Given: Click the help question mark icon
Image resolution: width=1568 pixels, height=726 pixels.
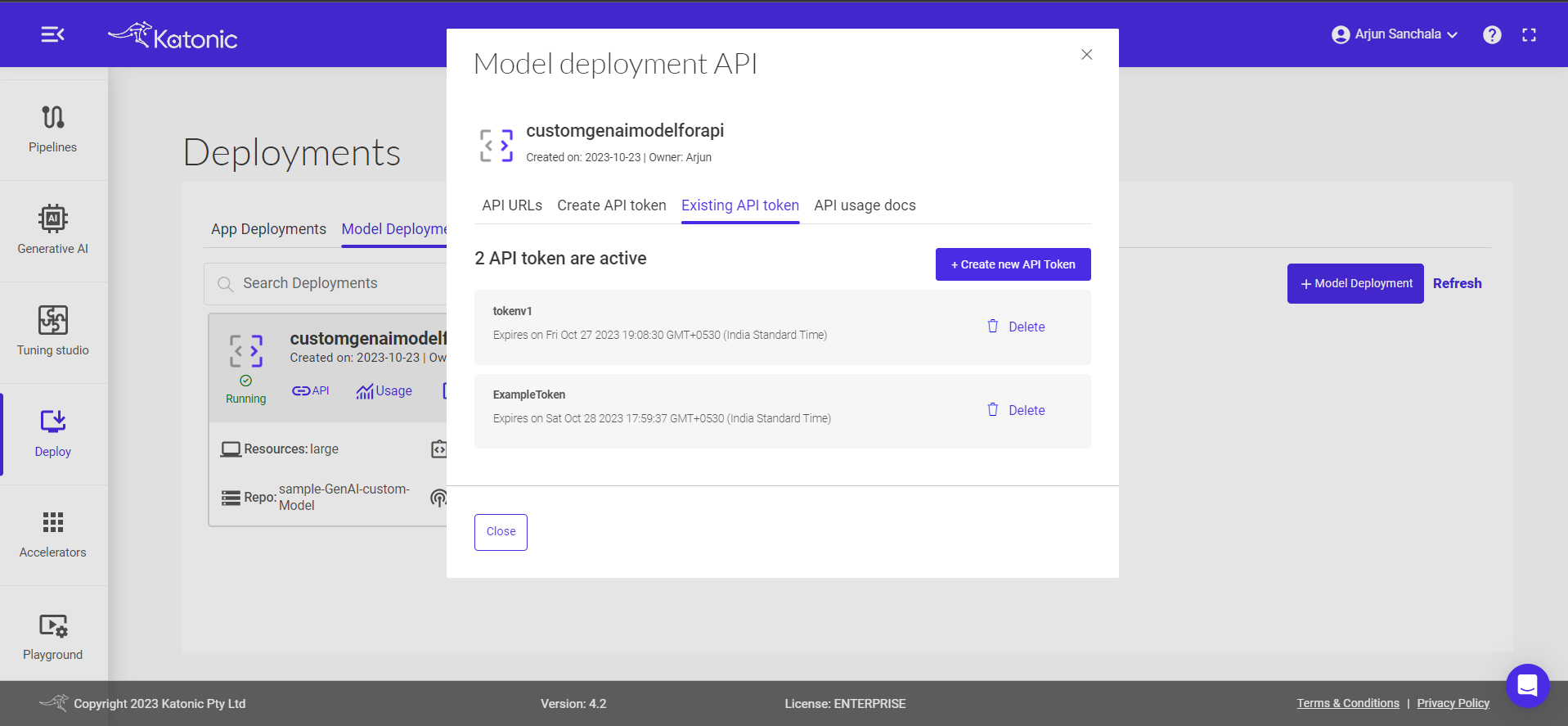Looking at the screenshot, I should [x=1492, y=34].
